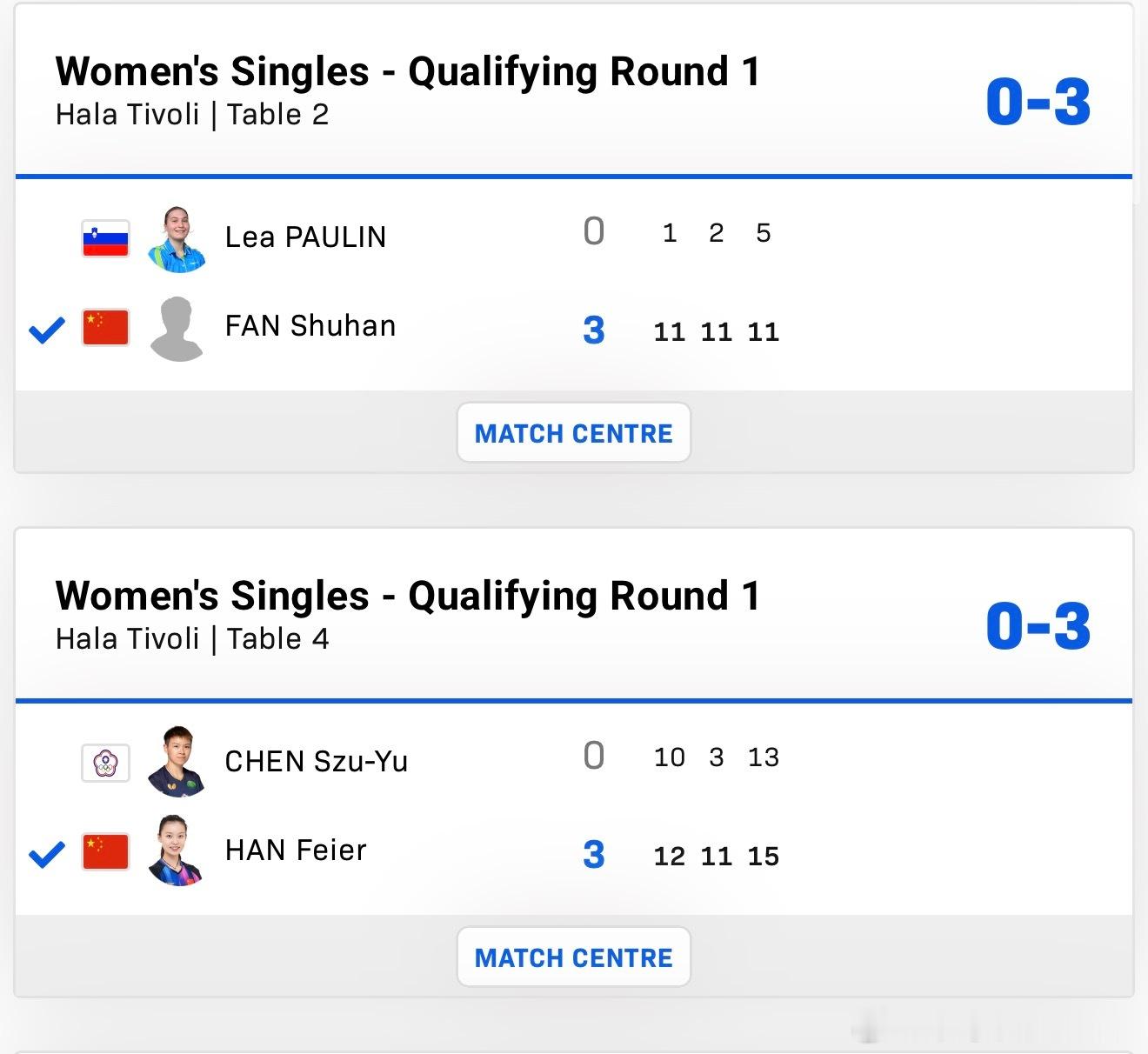Open HAN Feier's player photo
The image size is (1148, 1054).
tap(177, 851)
